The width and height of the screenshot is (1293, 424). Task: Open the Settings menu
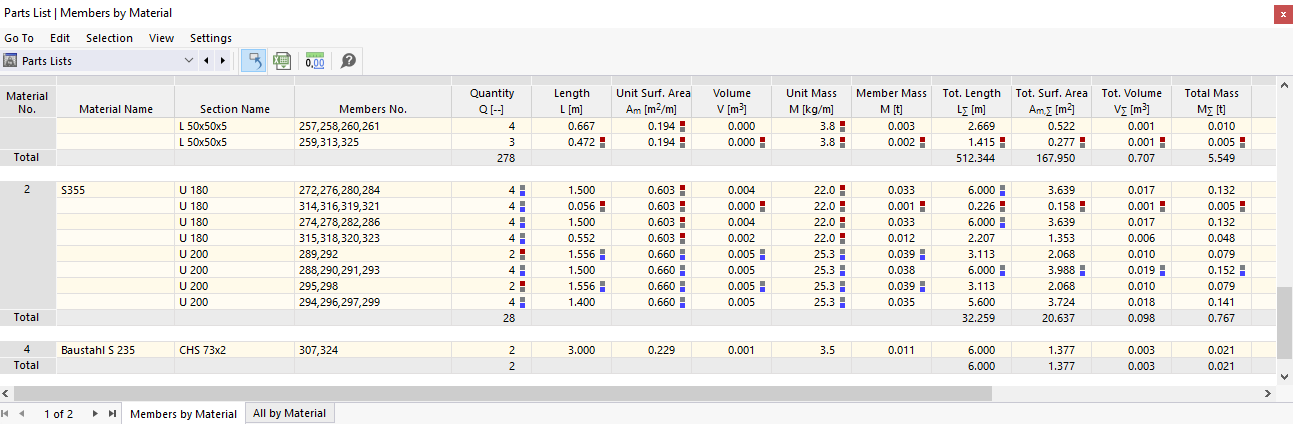point(210,38)
